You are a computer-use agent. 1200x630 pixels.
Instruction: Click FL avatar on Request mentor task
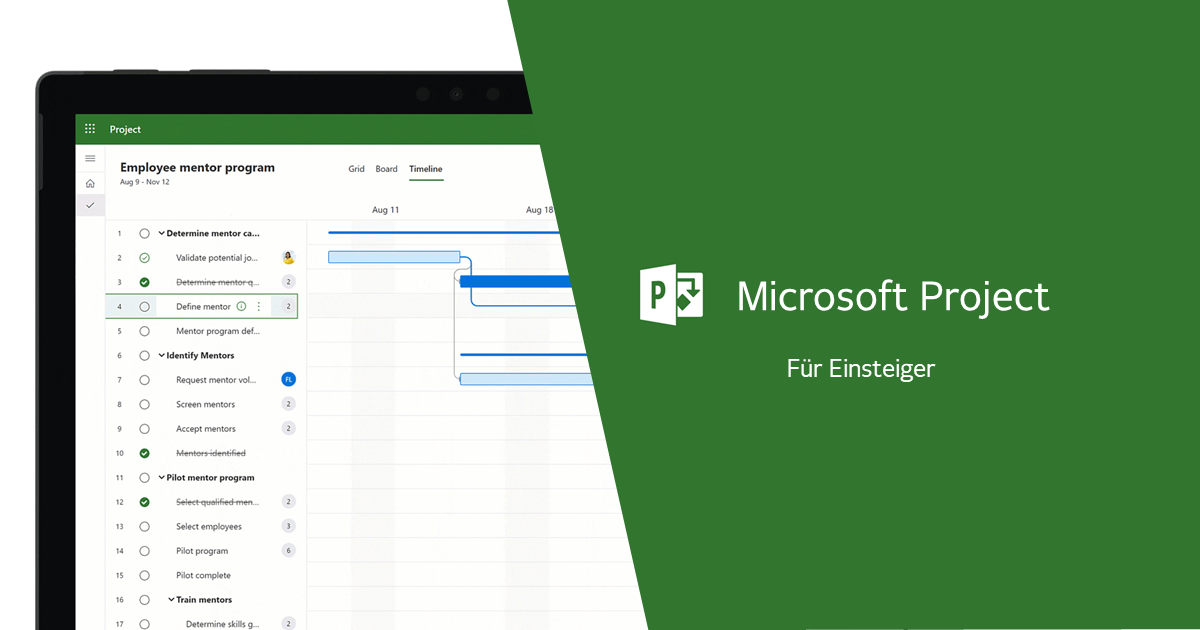289,380
